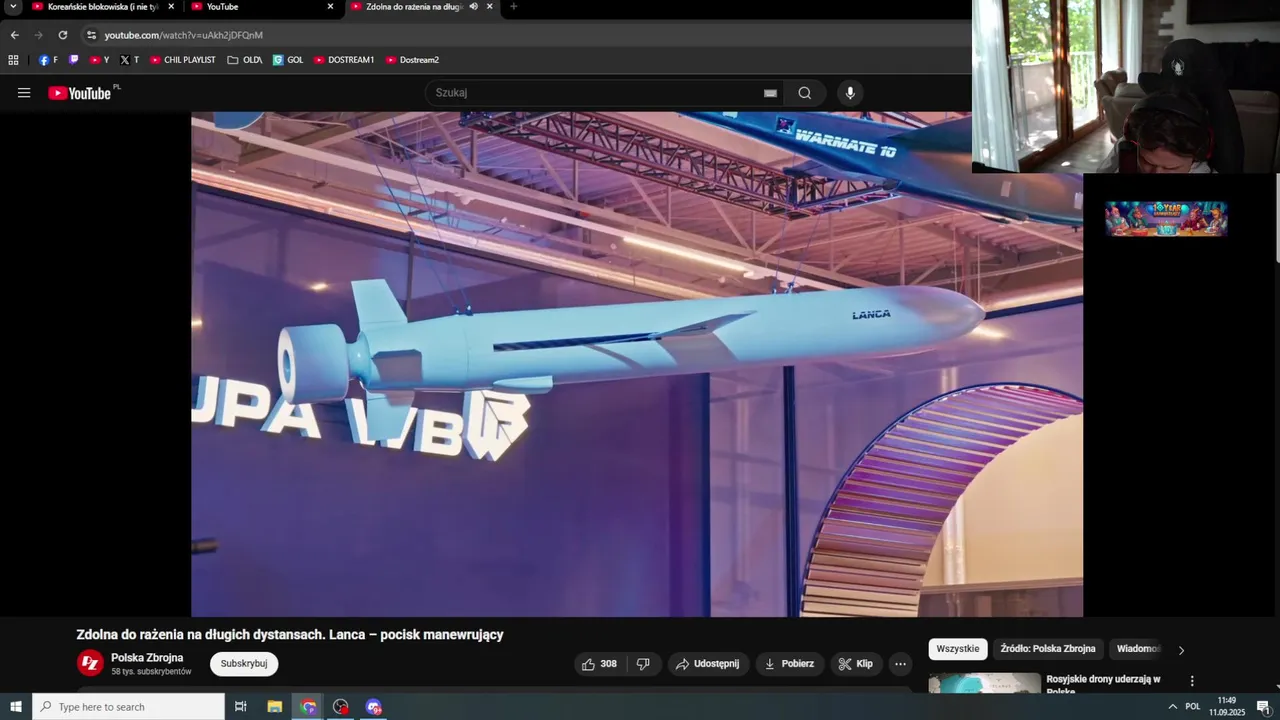The height and width of the screenshot is (720, 1280).
Task: Open File Explorer from taskbar
Action: [275, 707]
